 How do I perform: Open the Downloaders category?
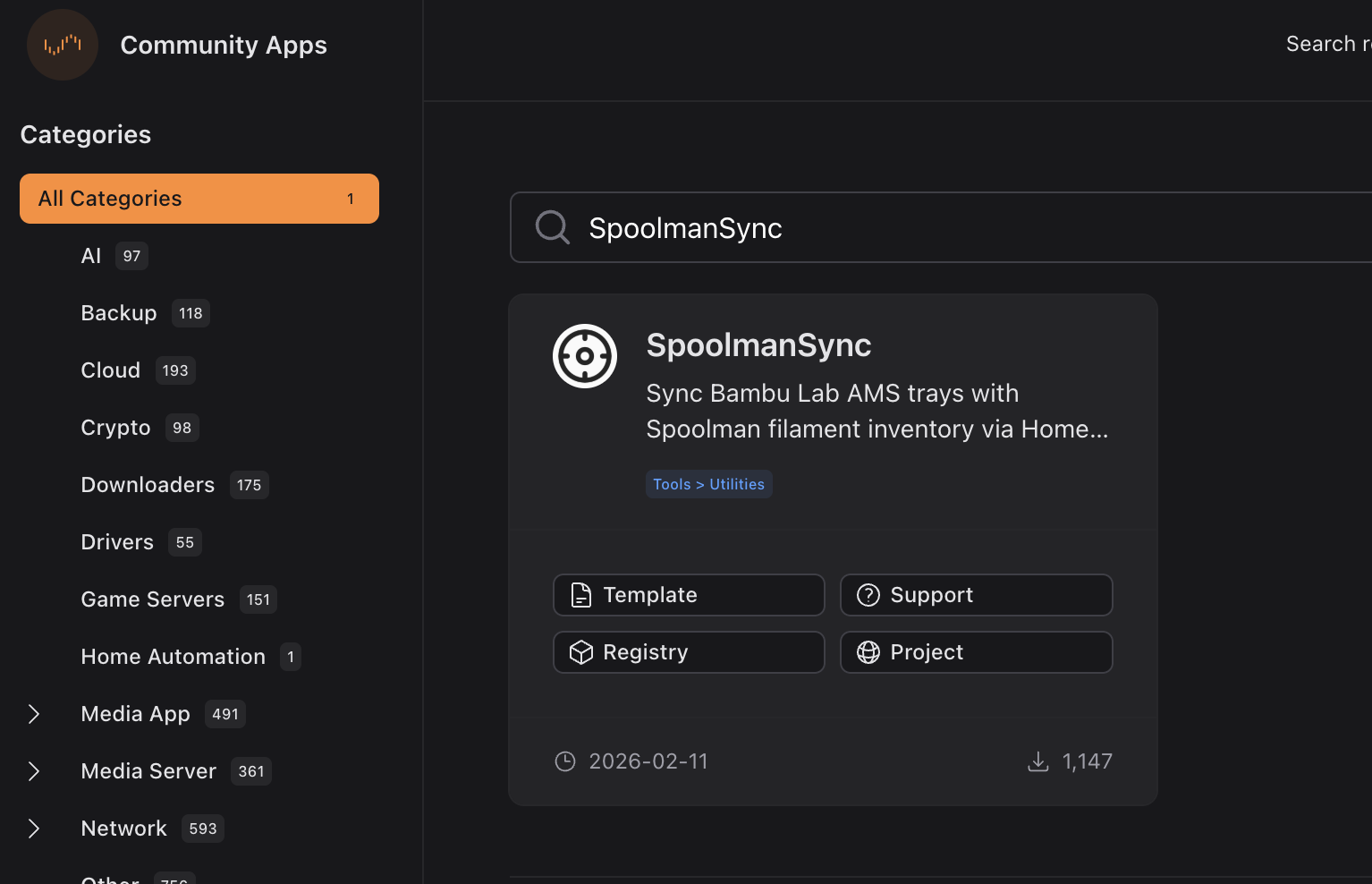[148, 485]
